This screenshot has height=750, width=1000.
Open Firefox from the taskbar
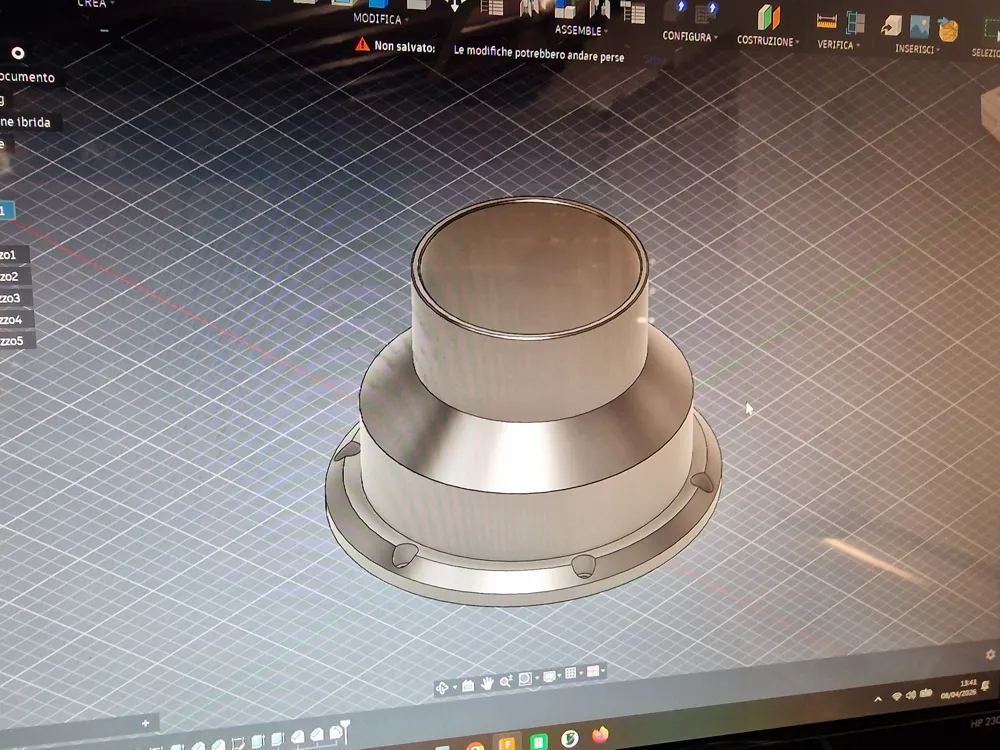599,735
